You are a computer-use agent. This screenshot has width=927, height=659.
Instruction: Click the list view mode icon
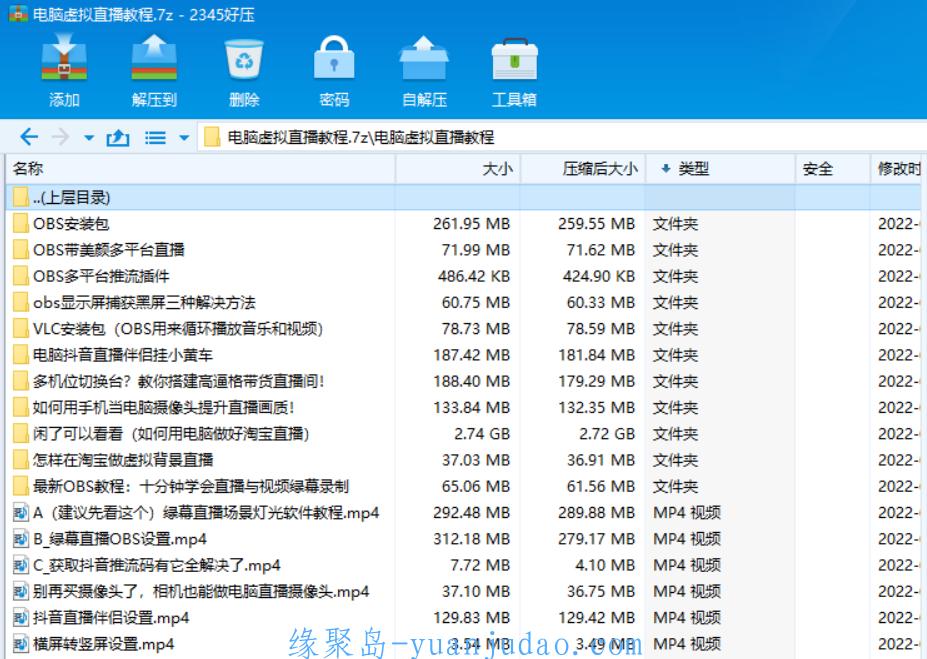click(155, 138)
